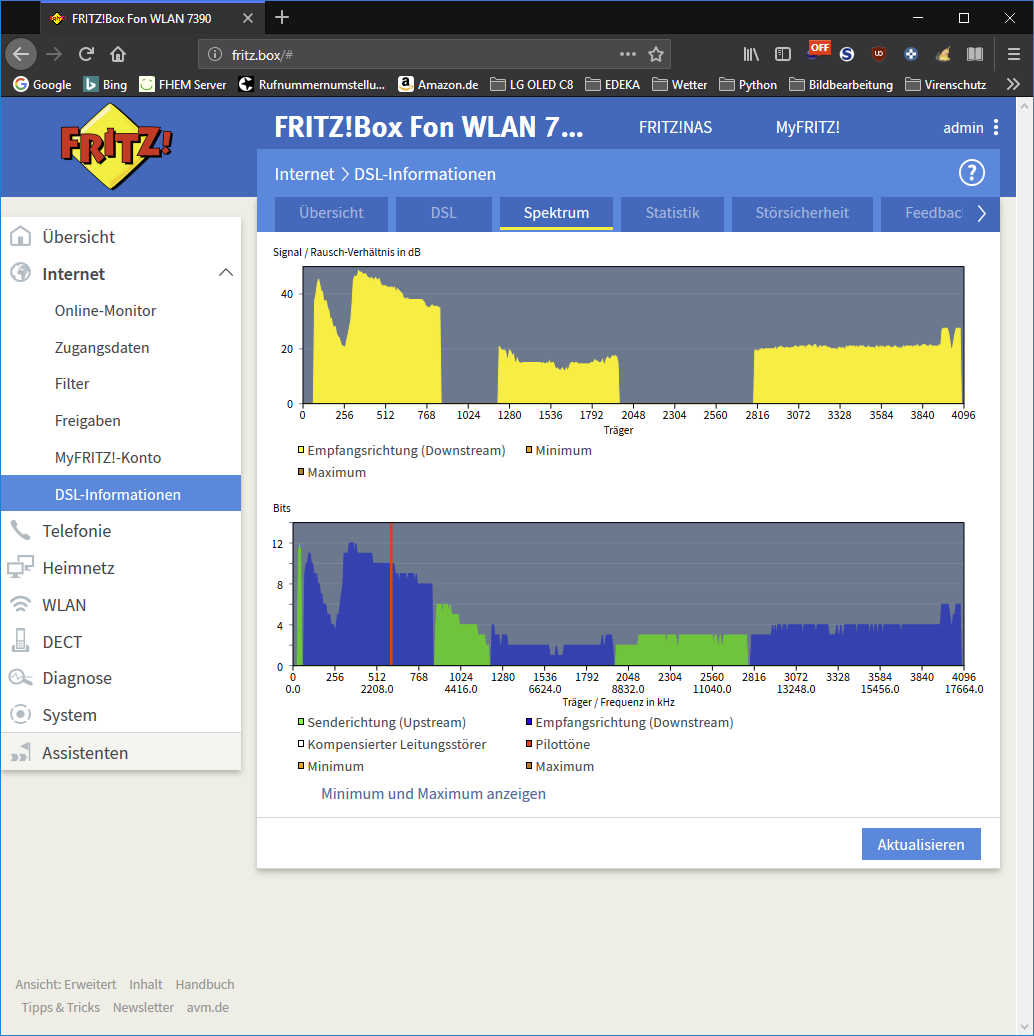Click yellow Empfangsrichtung legend swatch
This screenshot has width=1034, height=1036.
301,451
